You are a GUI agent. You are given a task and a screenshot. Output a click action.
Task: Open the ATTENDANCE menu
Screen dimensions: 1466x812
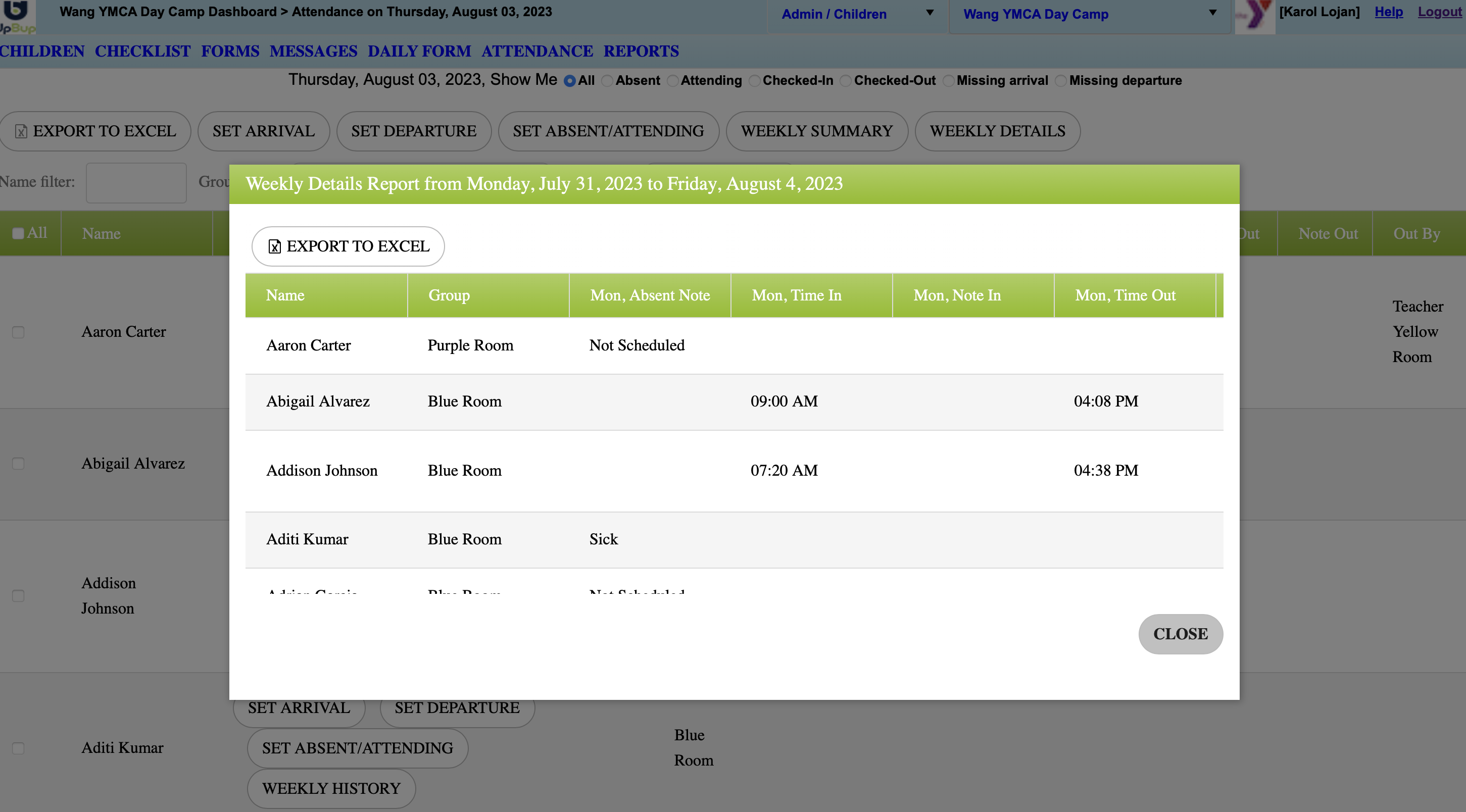coord(536,51)
